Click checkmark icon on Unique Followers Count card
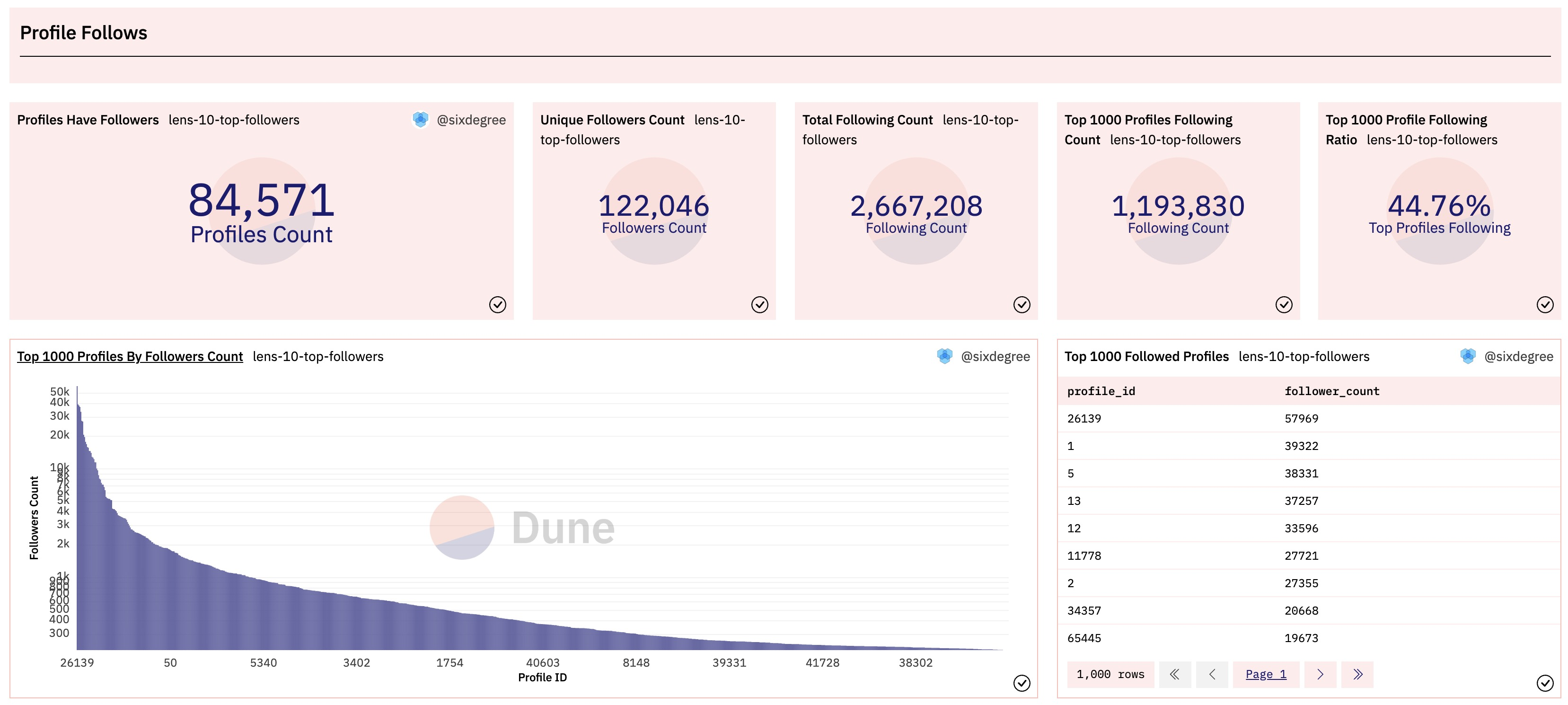 point(759,304)
